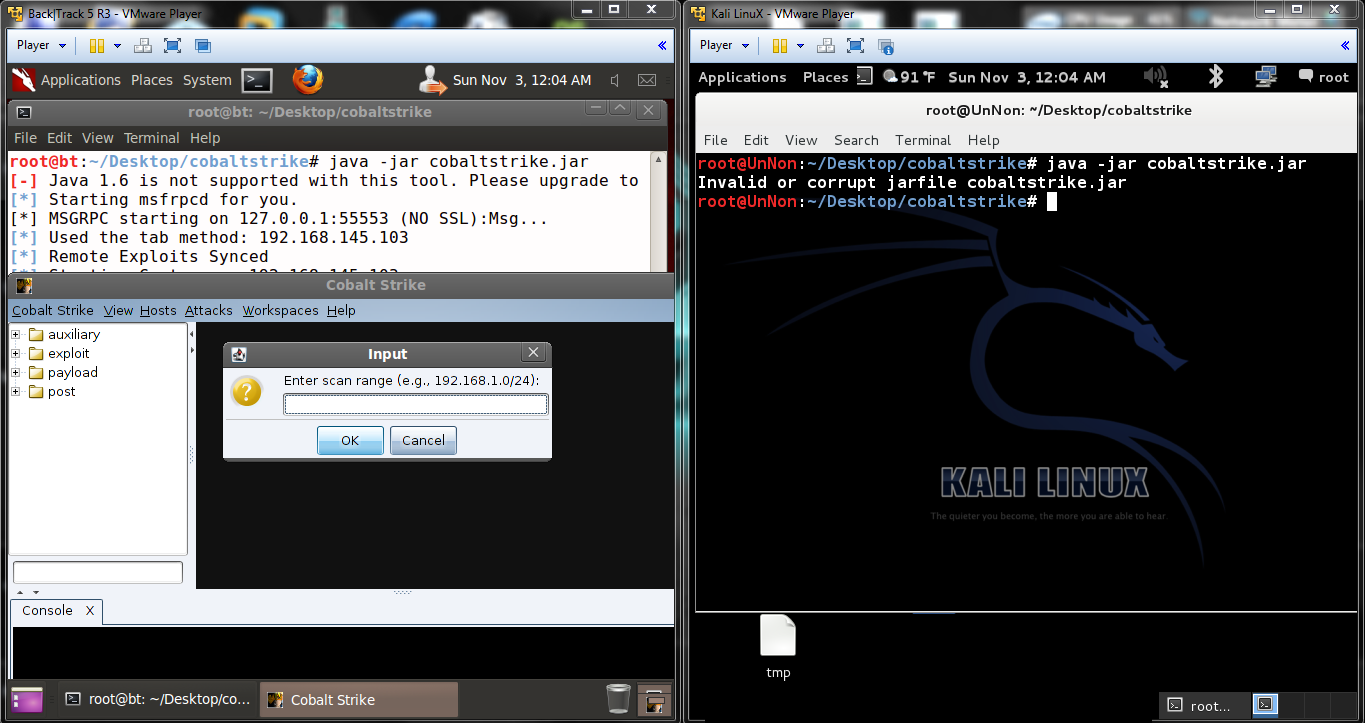The image size is (1365, 723).
Task: Send Ctrl+Alt+Del to the Kali VM
Action: (x=826, y=46)
